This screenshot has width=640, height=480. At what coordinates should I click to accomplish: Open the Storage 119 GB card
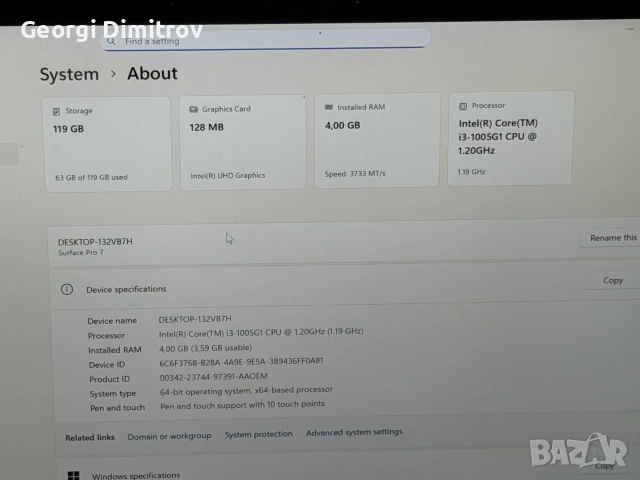[x=108, y=144]
